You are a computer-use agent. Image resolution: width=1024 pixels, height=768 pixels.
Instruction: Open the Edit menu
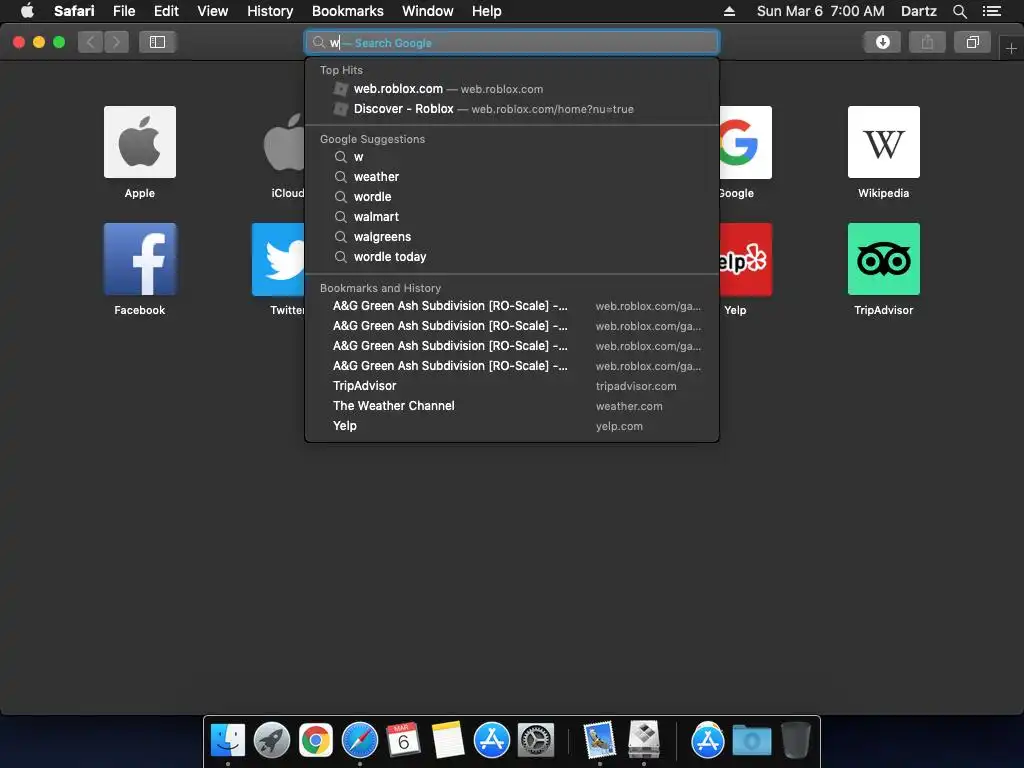click(x=166, y=11)
